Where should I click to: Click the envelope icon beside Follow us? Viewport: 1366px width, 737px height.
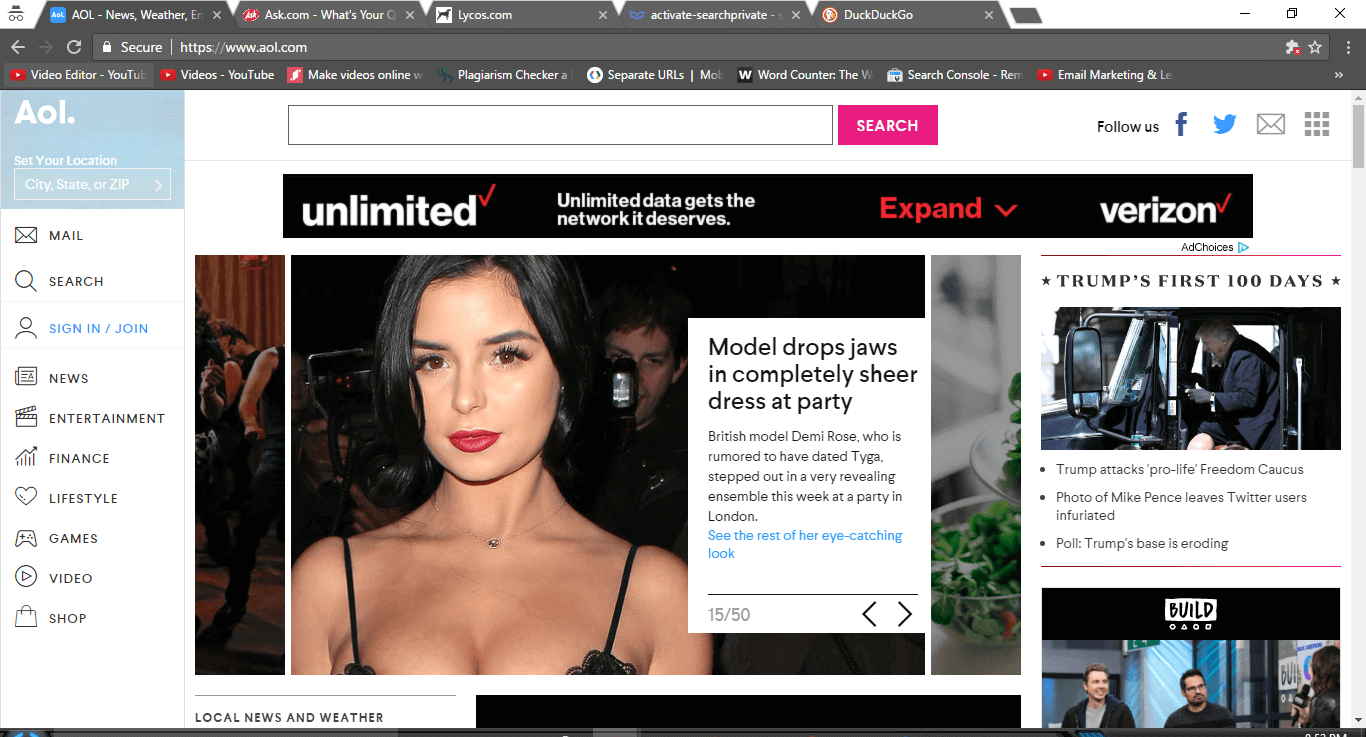[1270, 125]
